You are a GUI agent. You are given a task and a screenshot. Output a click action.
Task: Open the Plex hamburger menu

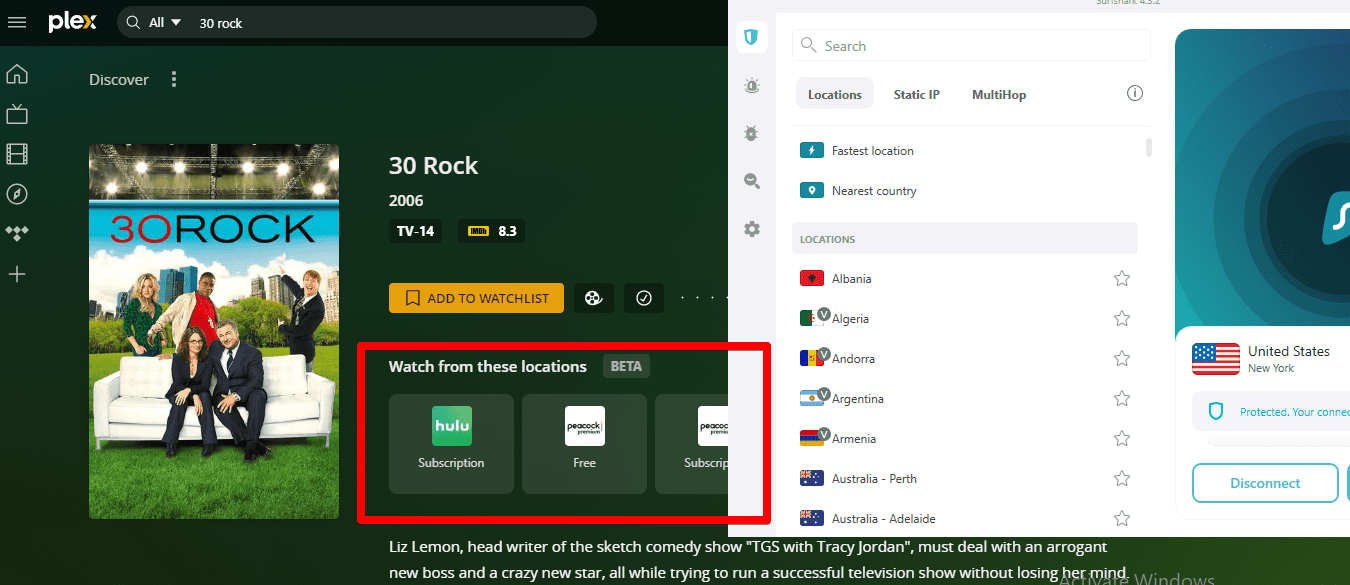click(17, 22)
